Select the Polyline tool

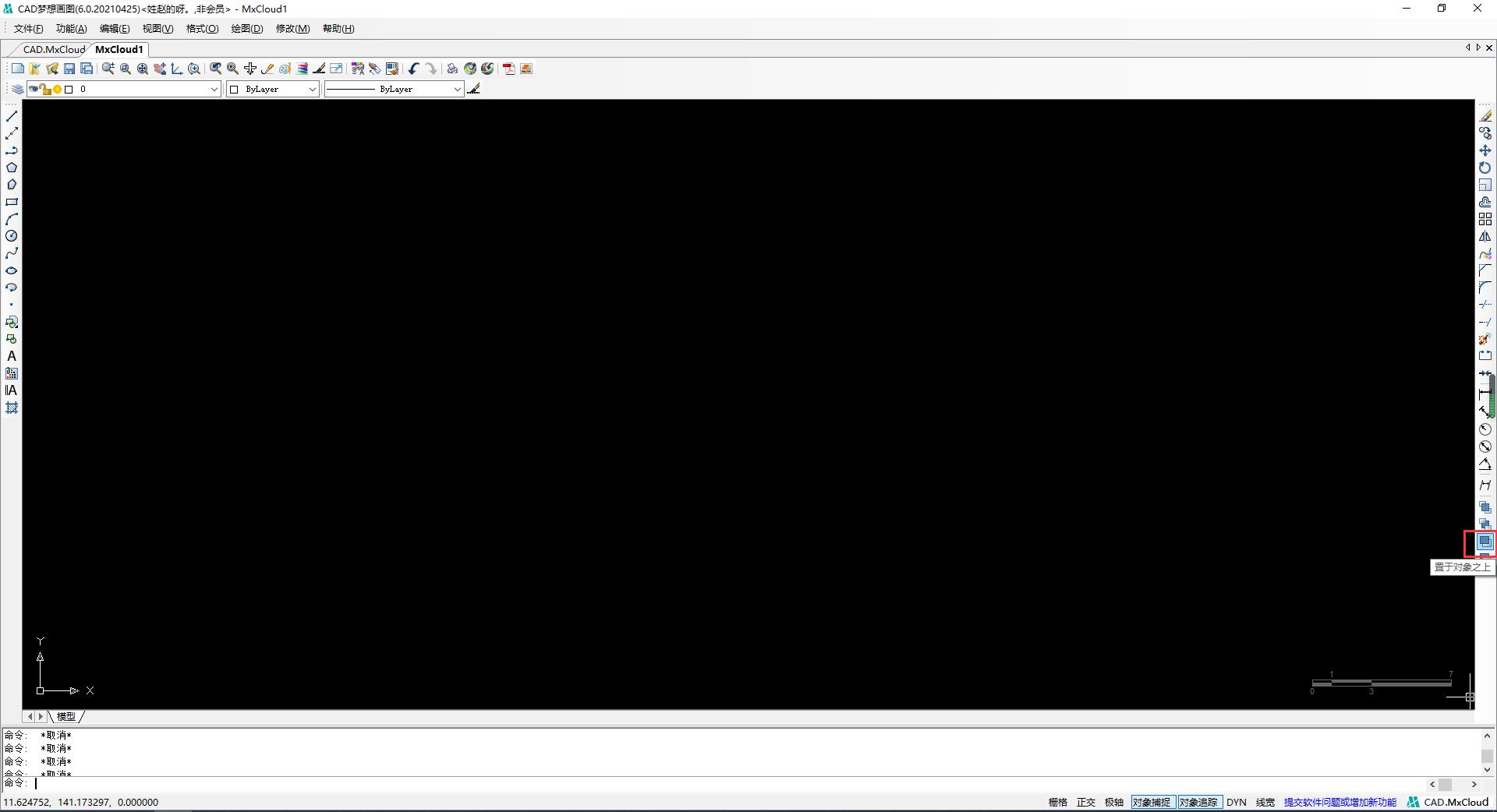[12, 150]
